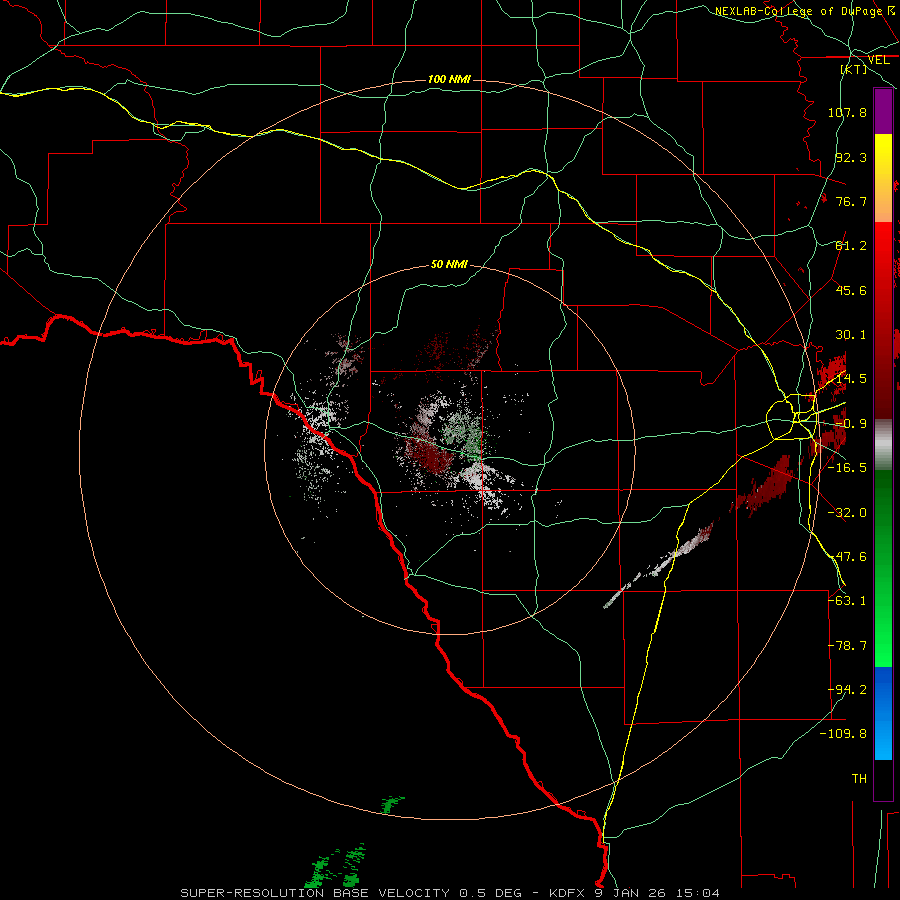Viewport: 900px width, 900px height.
Task: Click the NEXLAB-College of DuPage credit text
Action: pos(798,11)
